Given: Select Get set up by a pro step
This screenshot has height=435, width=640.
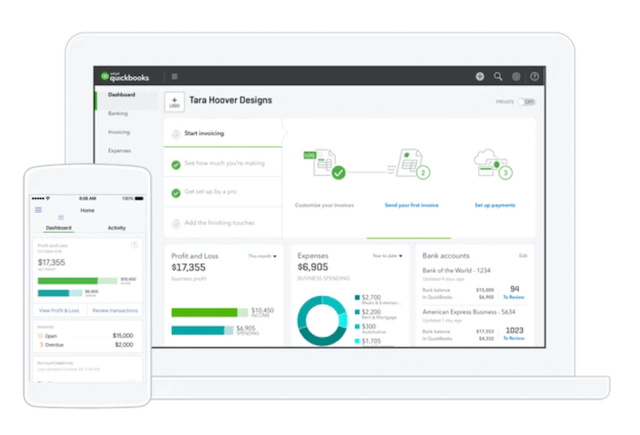Looking at the screenshot, I should (x=223, y=192).
